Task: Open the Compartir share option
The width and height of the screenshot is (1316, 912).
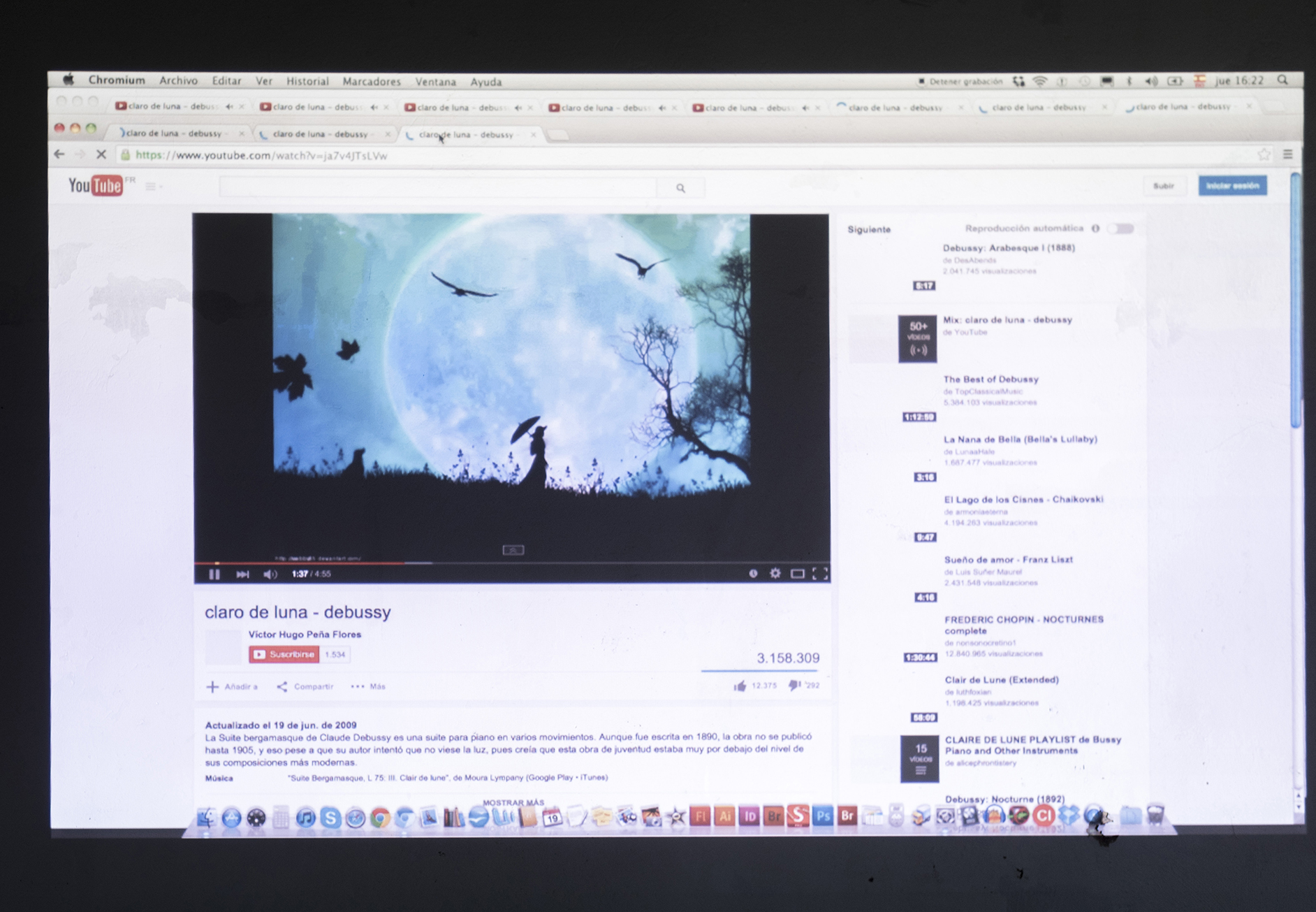Action: 305,687
